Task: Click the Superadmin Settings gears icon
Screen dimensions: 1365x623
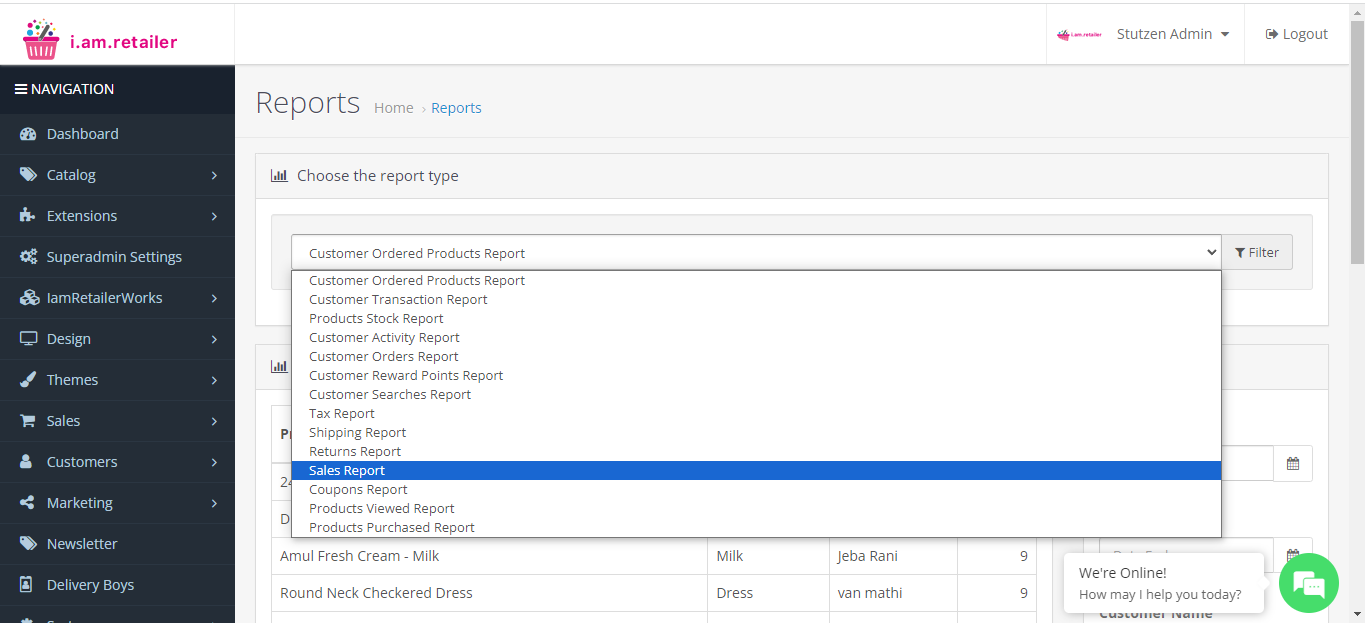Action: (28, 257)
